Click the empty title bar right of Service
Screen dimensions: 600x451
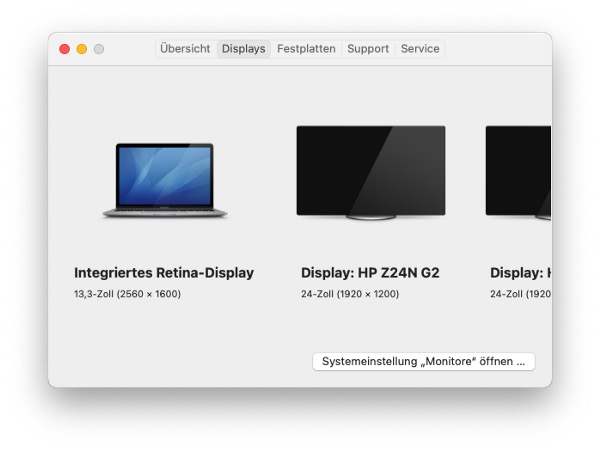coord(495,49)
